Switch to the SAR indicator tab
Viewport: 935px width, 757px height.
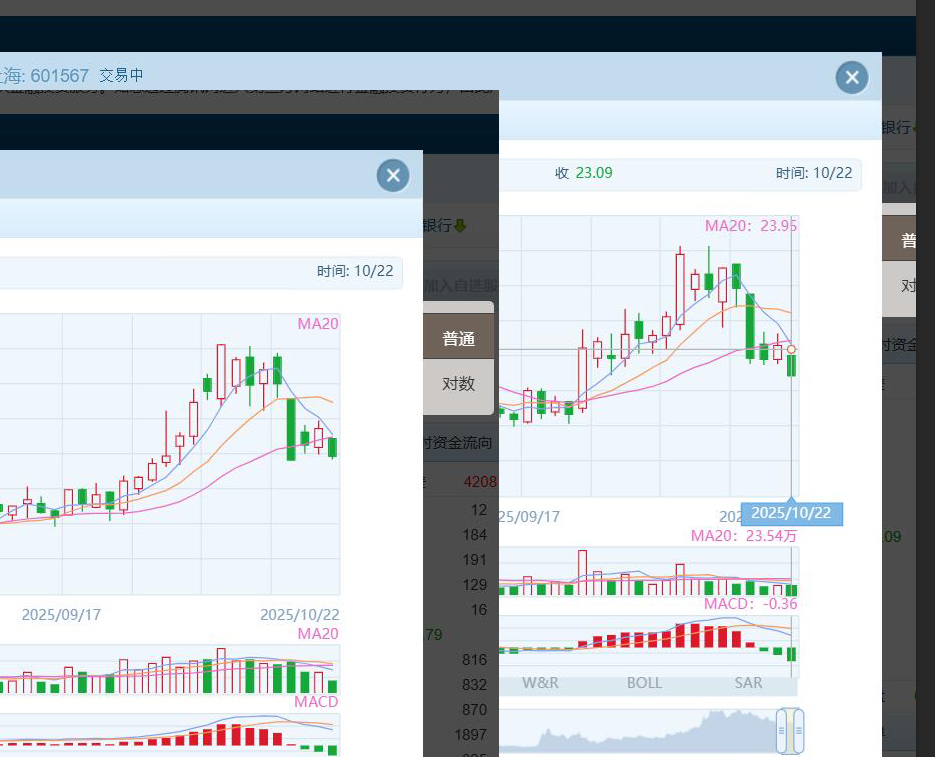748,682
